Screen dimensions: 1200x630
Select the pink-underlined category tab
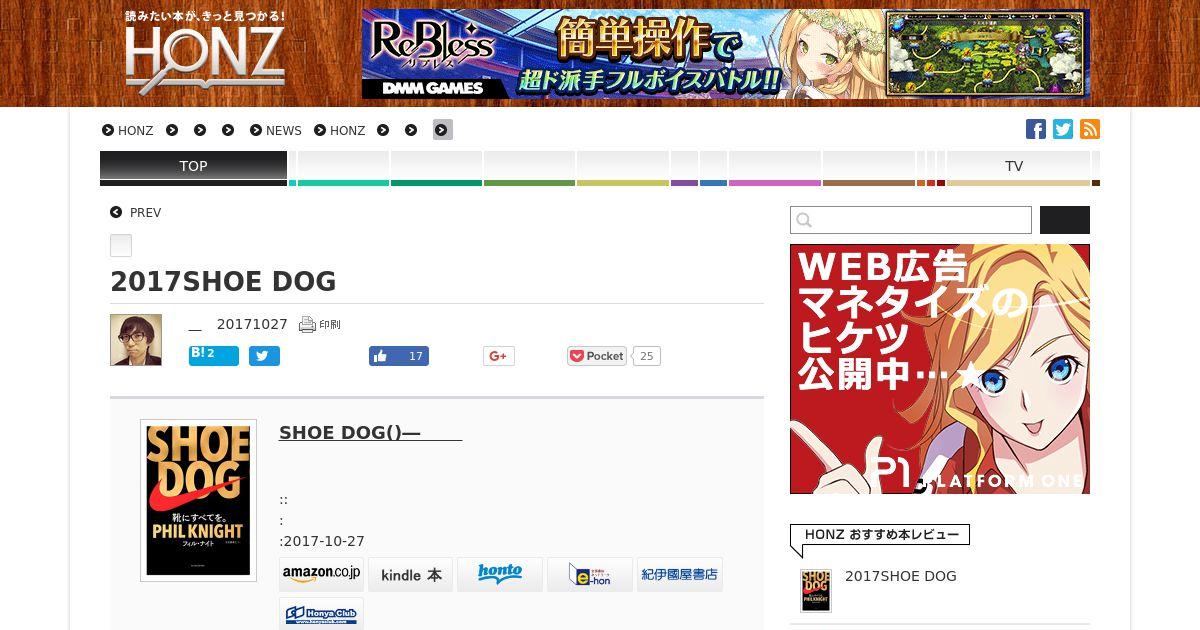pyautogui.click(x=775, y=168)
